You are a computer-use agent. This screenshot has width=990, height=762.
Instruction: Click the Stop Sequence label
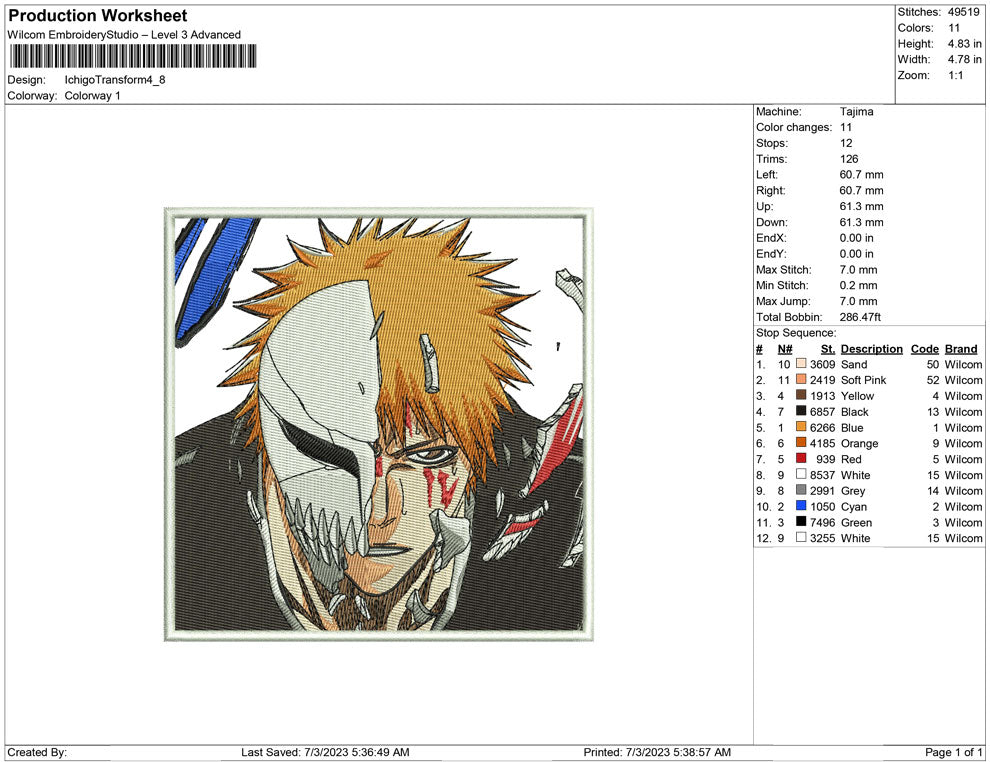tap(796, 333)
